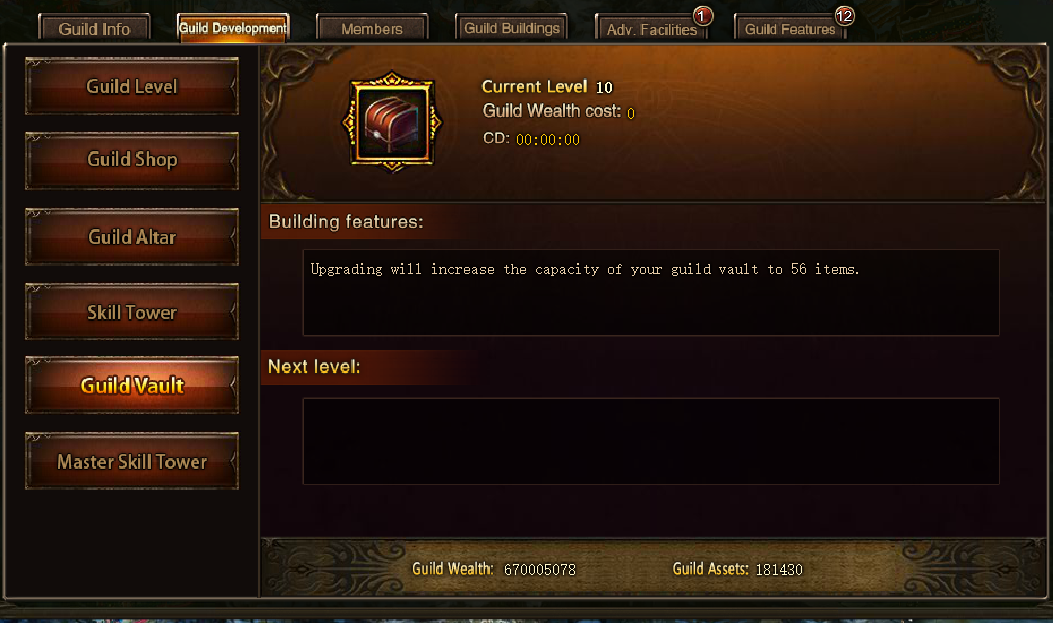Click the Guild Vault chest icon
1053x623 pixels.
click(x=392, y=122)
